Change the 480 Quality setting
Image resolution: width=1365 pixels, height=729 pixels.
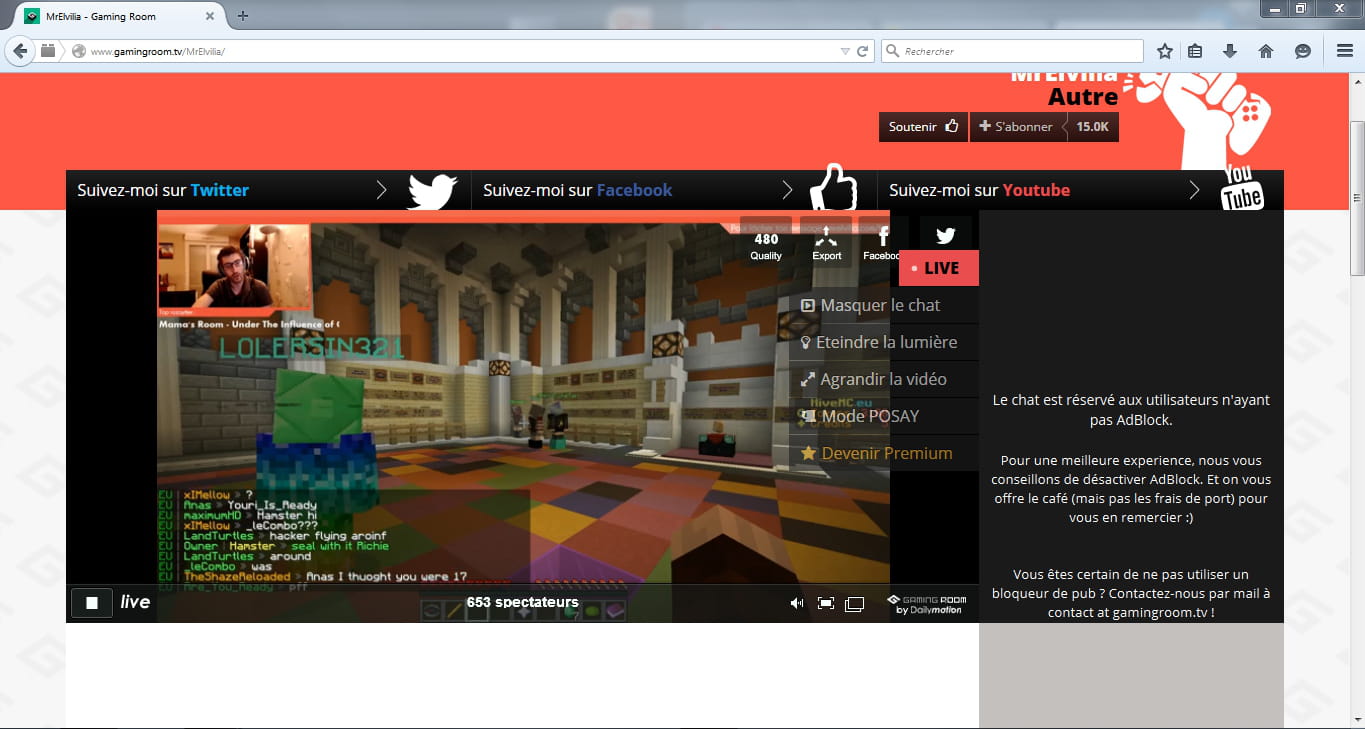click(766, 246)
